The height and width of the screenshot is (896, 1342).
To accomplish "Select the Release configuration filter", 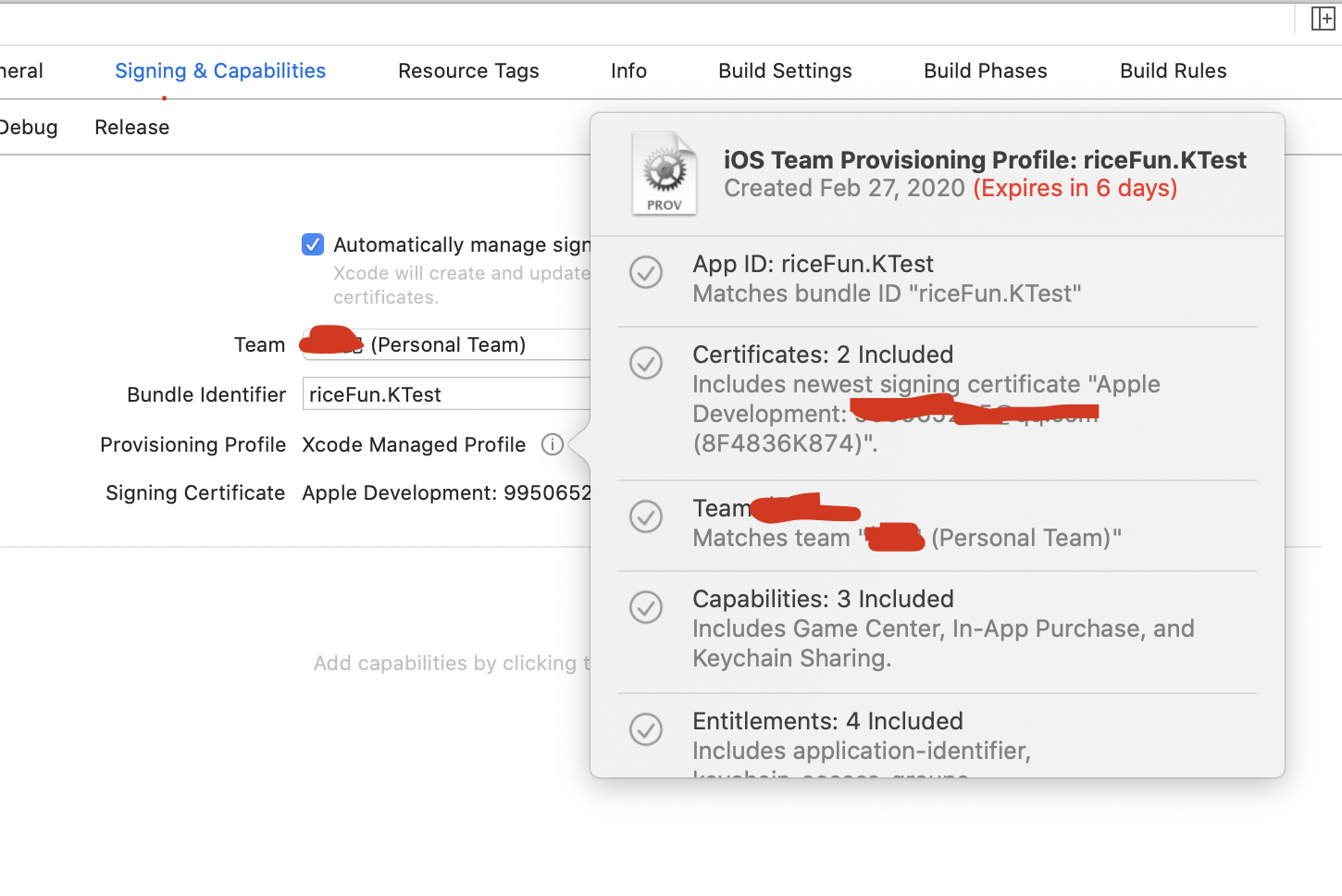I will click(132, 128).
